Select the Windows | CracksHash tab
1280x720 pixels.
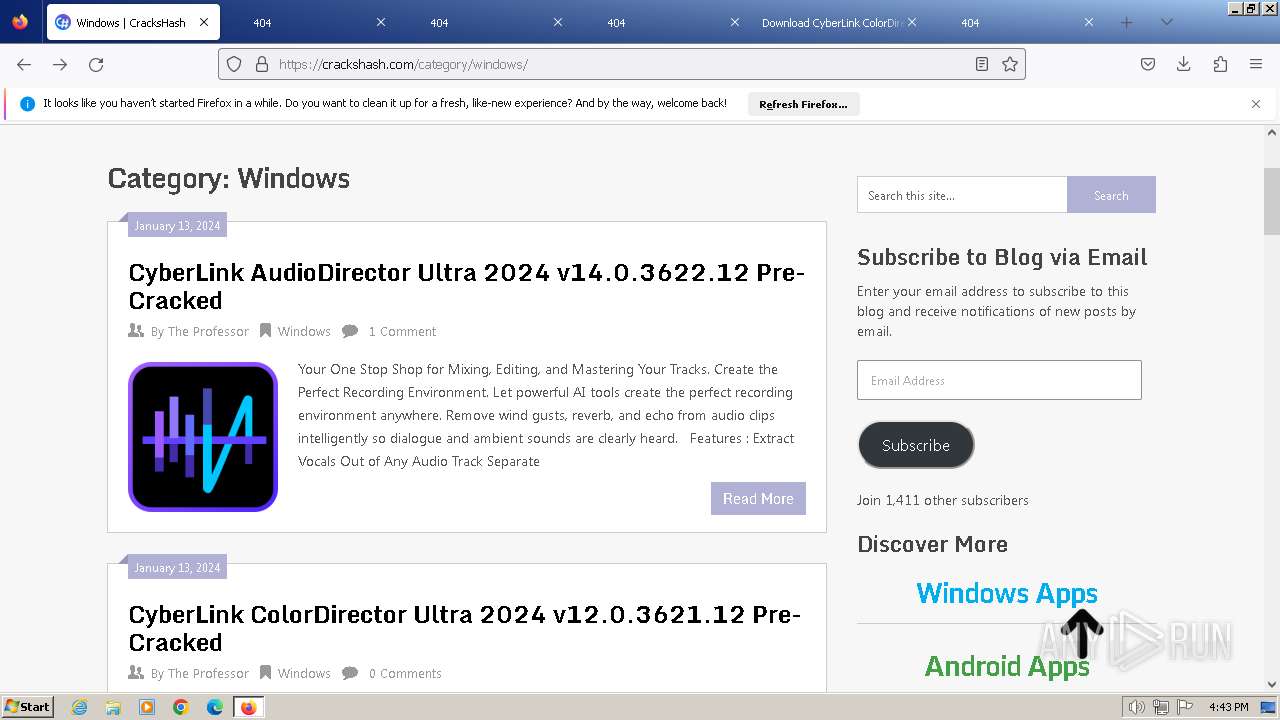point(131,22)
